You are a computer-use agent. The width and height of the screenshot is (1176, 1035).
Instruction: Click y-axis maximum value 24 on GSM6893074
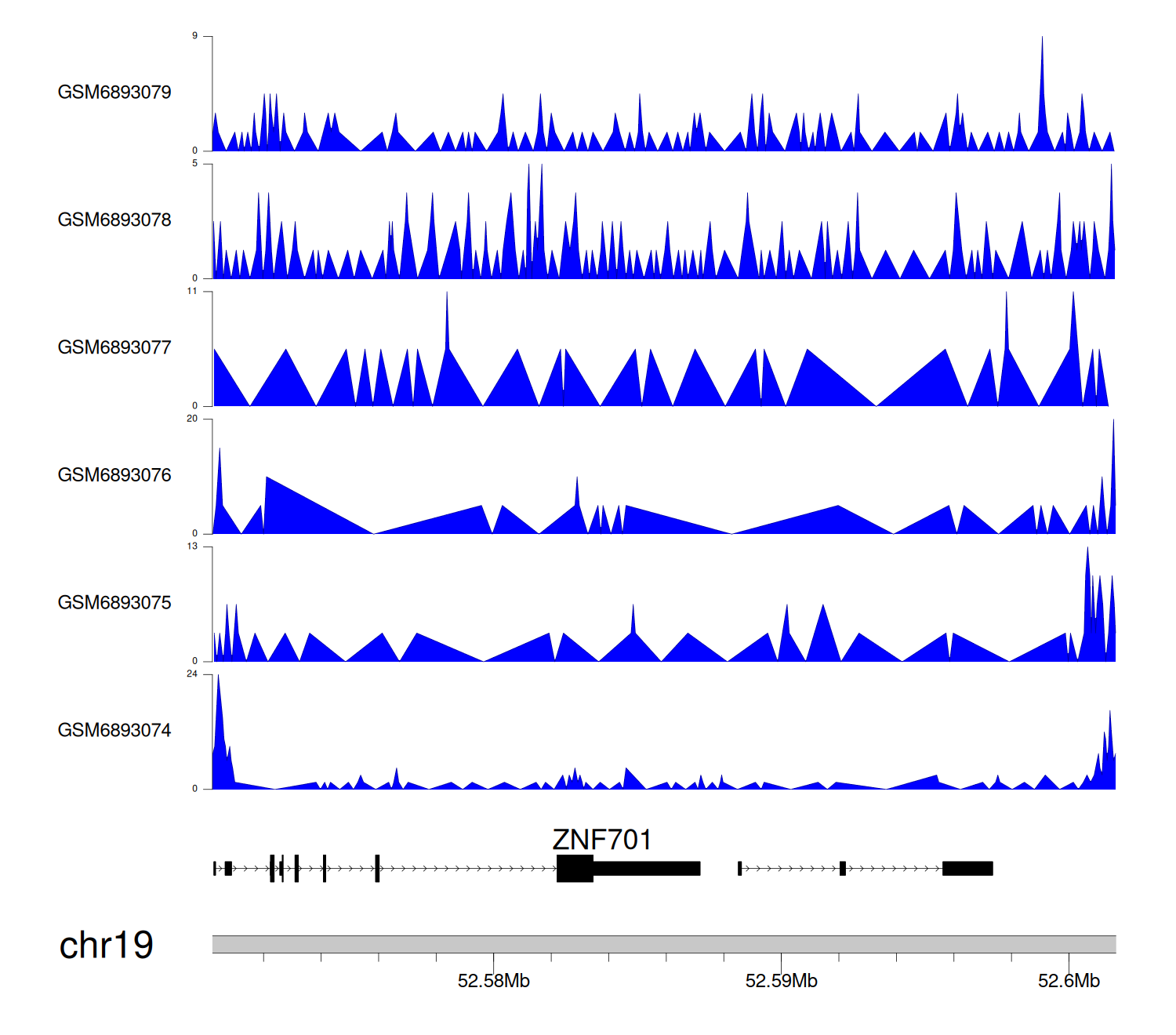[192, 674]
